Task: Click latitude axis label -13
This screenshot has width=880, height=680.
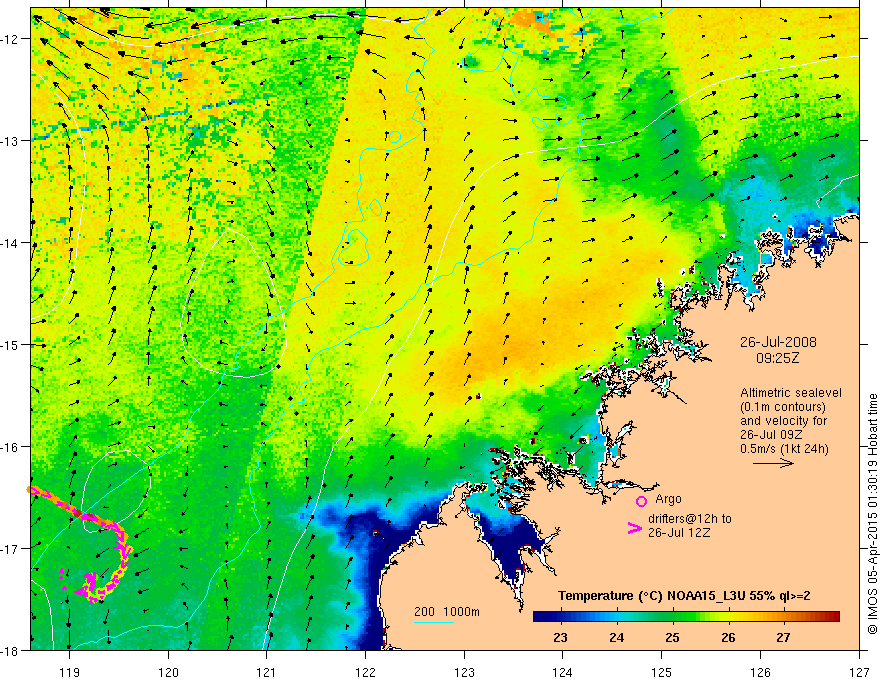Action: 11,141
